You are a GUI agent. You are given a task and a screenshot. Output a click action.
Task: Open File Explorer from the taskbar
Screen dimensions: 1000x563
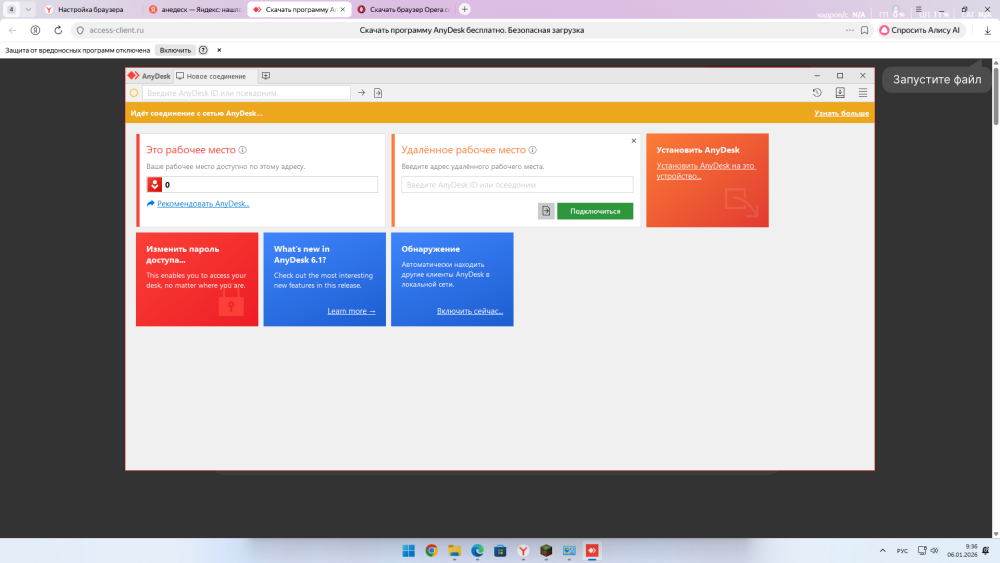tap(455, 551)
